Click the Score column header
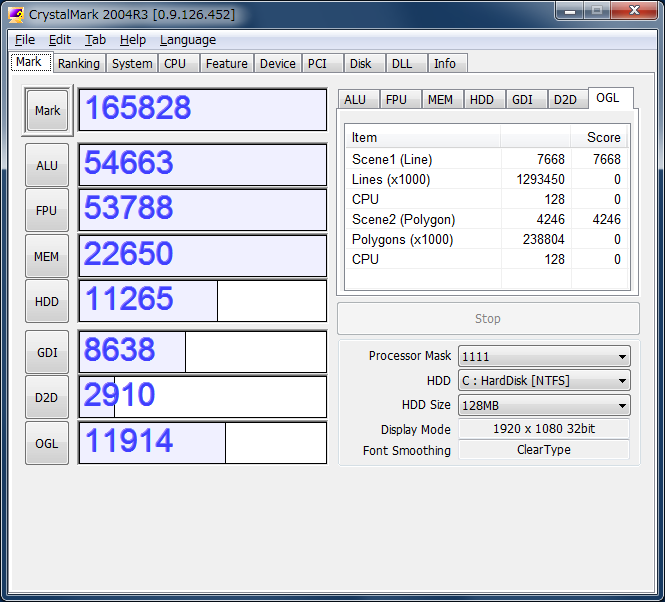665x602 pixels. pyautogui.click(x=603, y=137)
